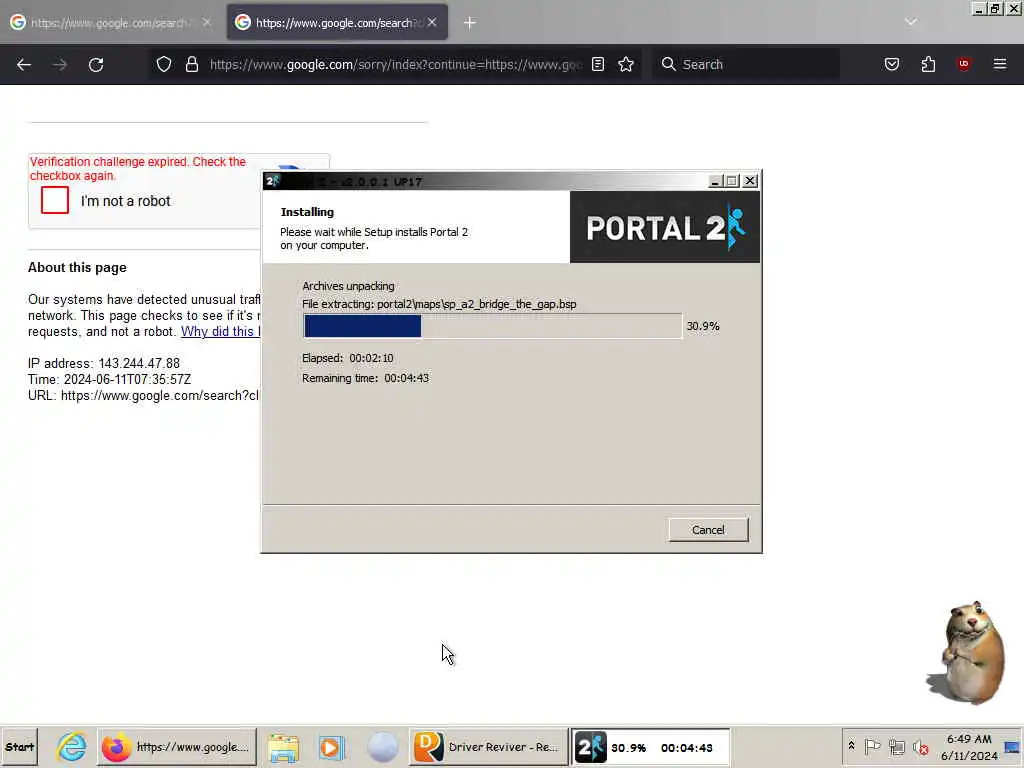1024x768 pixels.
Task: Click the forward navigation arrow
Action: click(x=60, y=65)
